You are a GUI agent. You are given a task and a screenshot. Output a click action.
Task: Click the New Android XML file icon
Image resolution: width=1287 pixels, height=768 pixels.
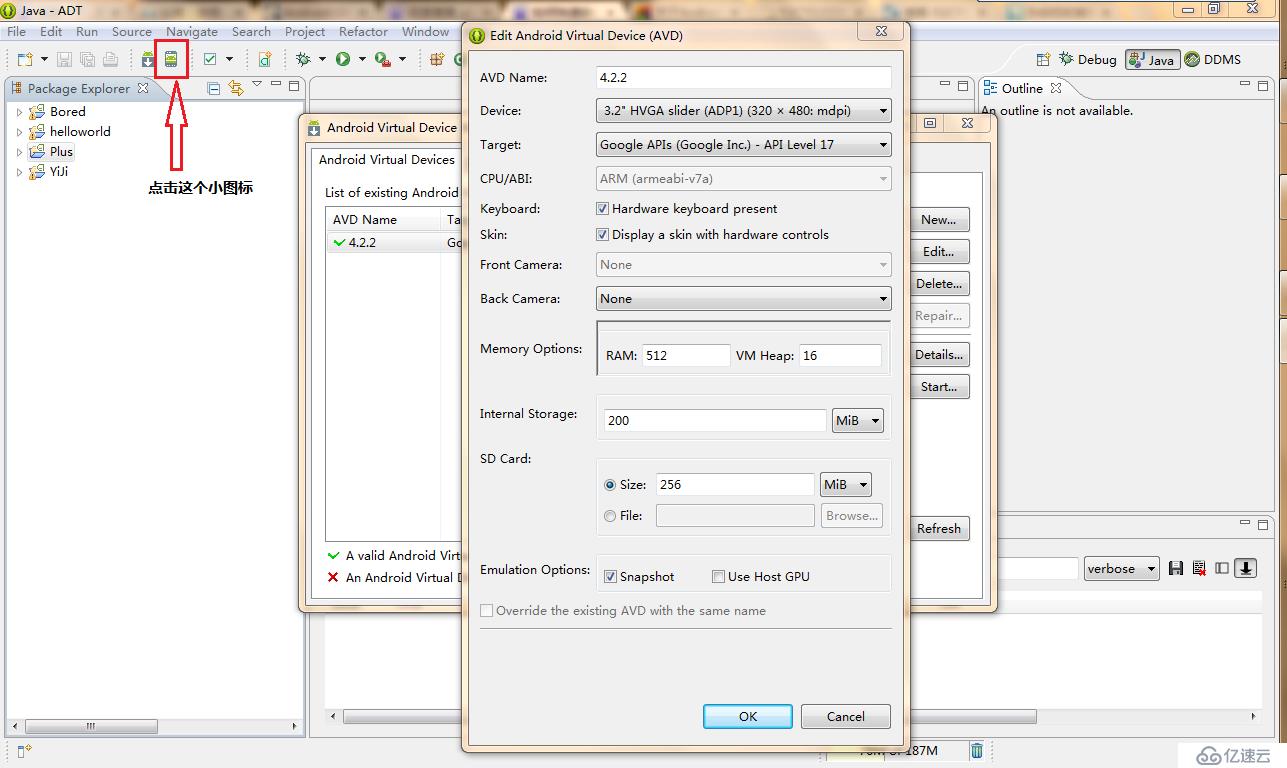click(x=265, y=60)
